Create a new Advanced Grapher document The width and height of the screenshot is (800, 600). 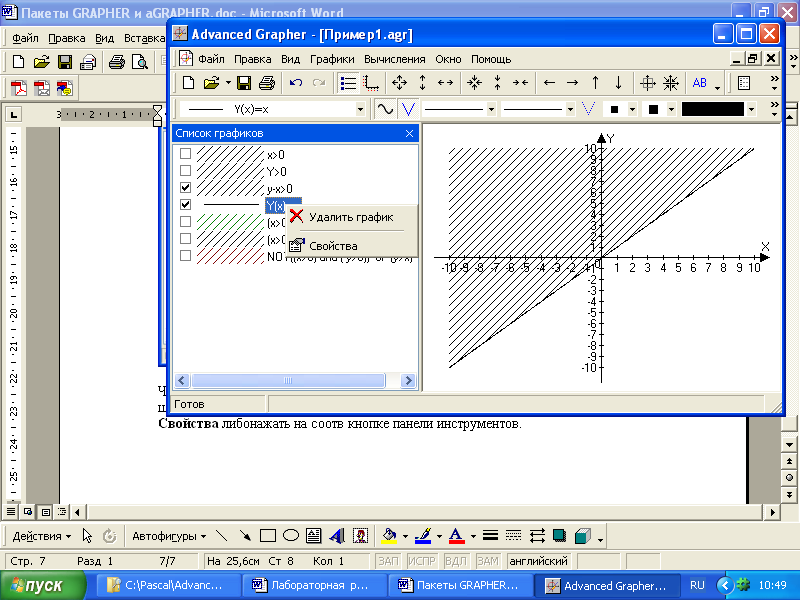tap(188, 83)
